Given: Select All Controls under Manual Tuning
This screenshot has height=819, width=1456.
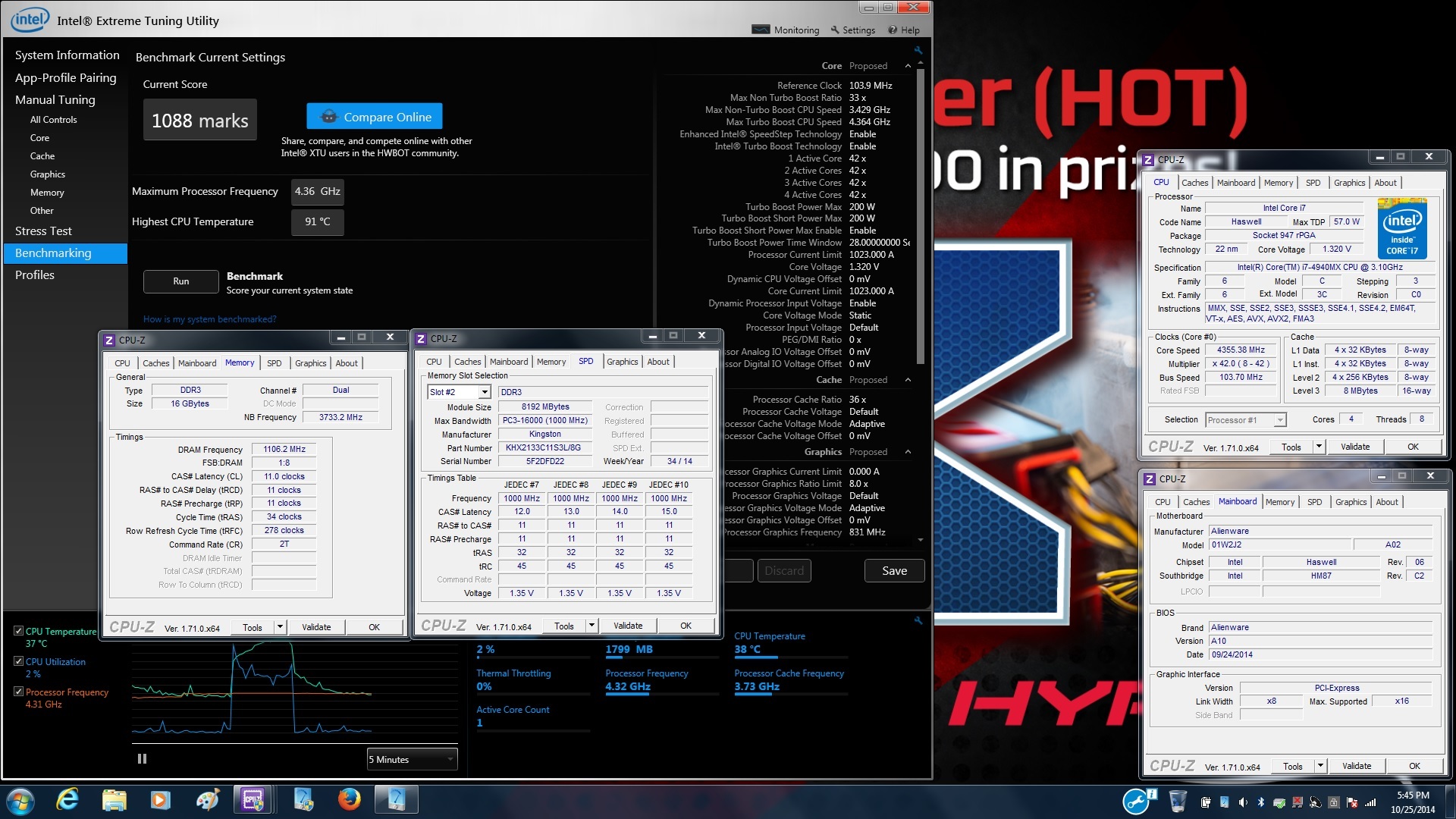Looking at the screenshot, I should (53, 120).
